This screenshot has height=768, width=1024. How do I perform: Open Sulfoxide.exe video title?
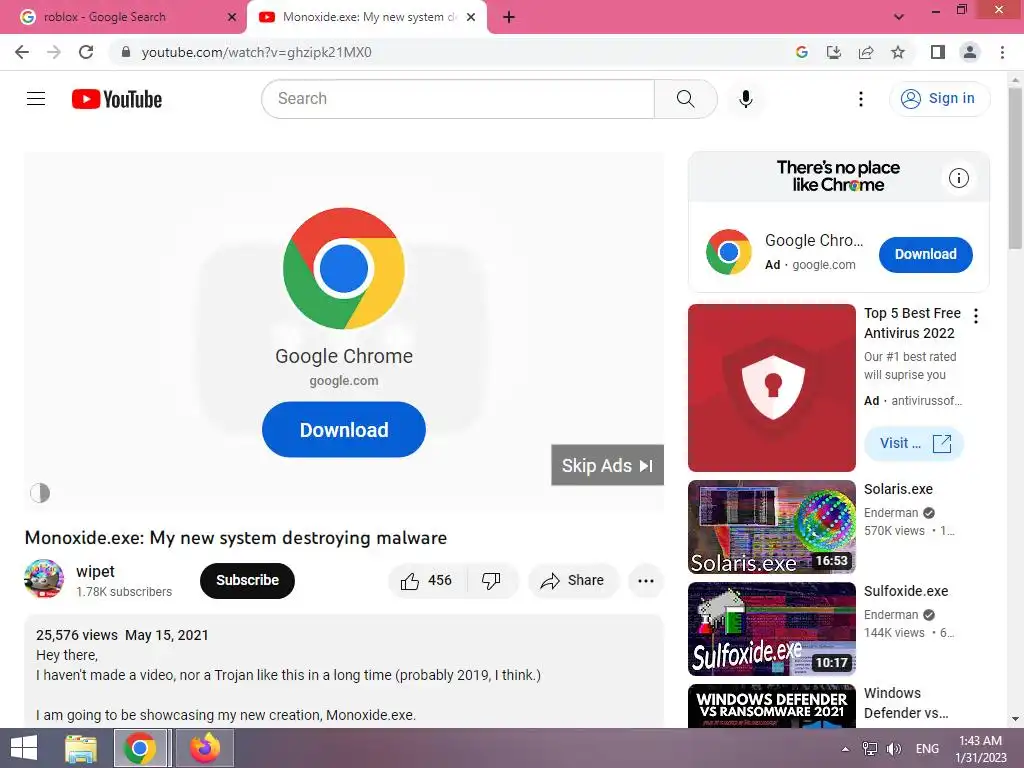906,591
